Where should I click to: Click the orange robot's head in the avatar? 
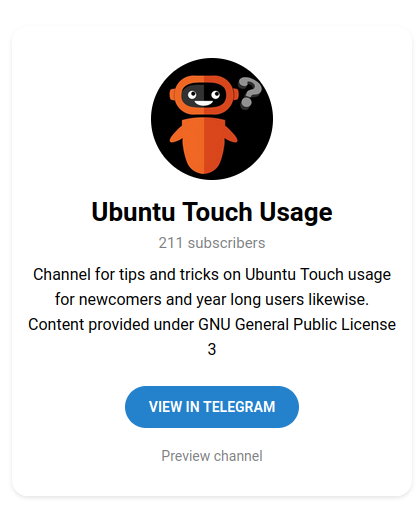(204, 95)
